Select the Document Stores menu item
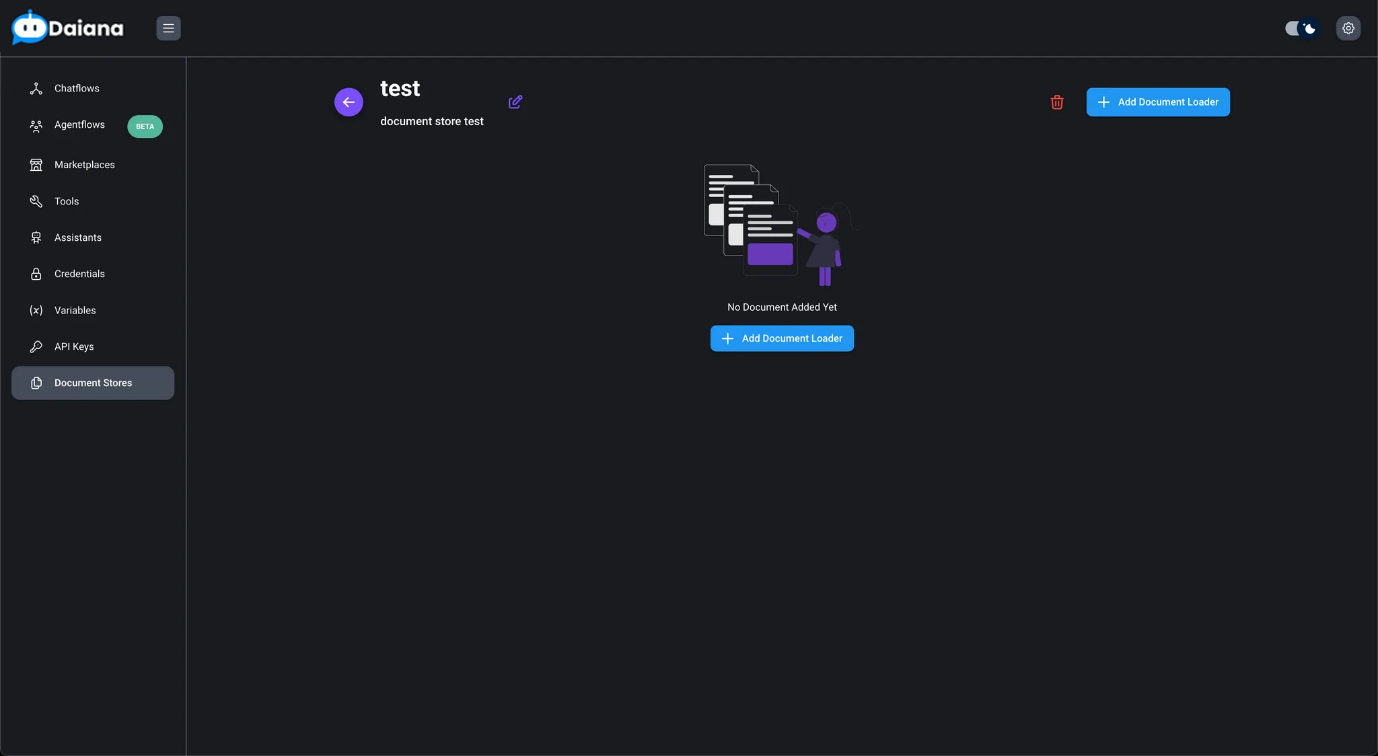Image resolution: width=1378 pixels, height=756 pixels. tap(92, 383)
